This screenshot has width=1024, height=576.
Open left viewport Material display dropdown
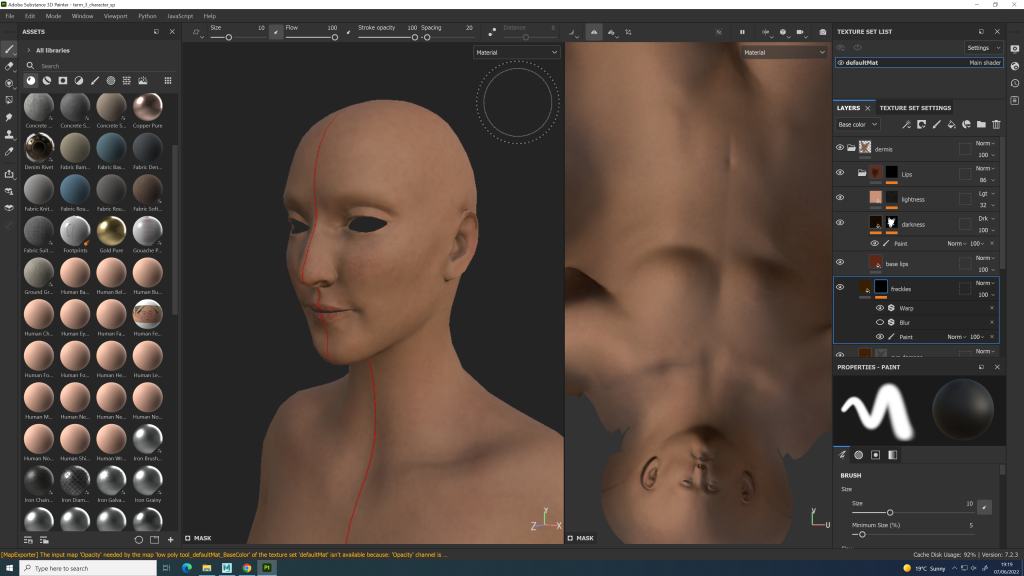(516, 52)
